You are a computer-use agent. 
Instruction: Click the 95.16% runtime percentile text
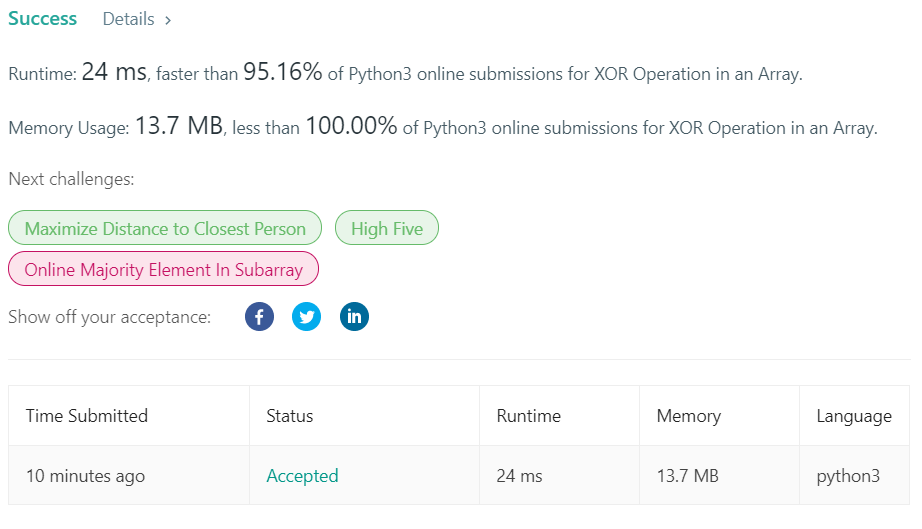click(283, 72)
